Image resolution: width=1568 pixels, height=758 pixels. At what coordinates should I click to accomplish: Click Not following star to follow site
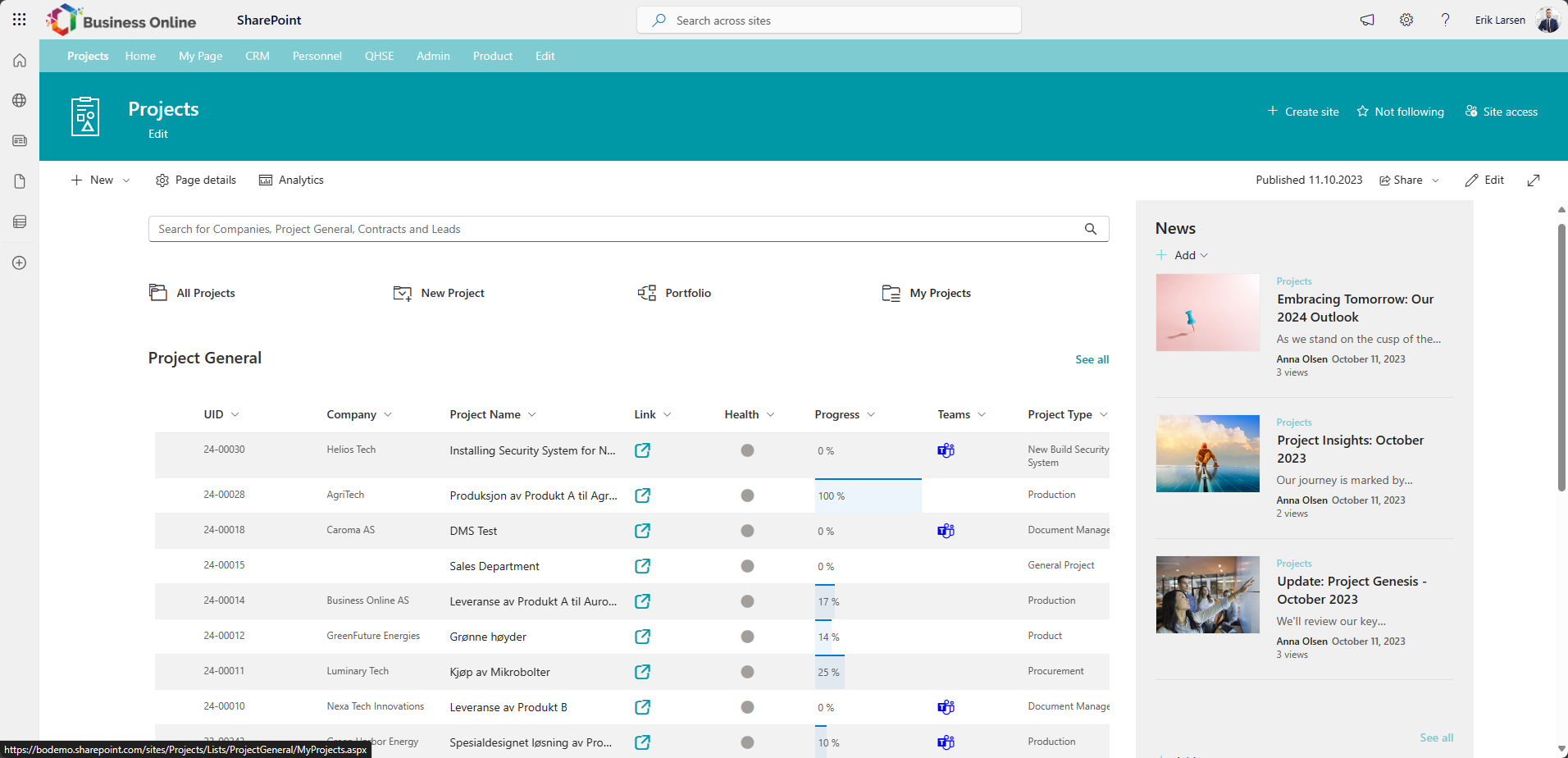[1400, 112]
